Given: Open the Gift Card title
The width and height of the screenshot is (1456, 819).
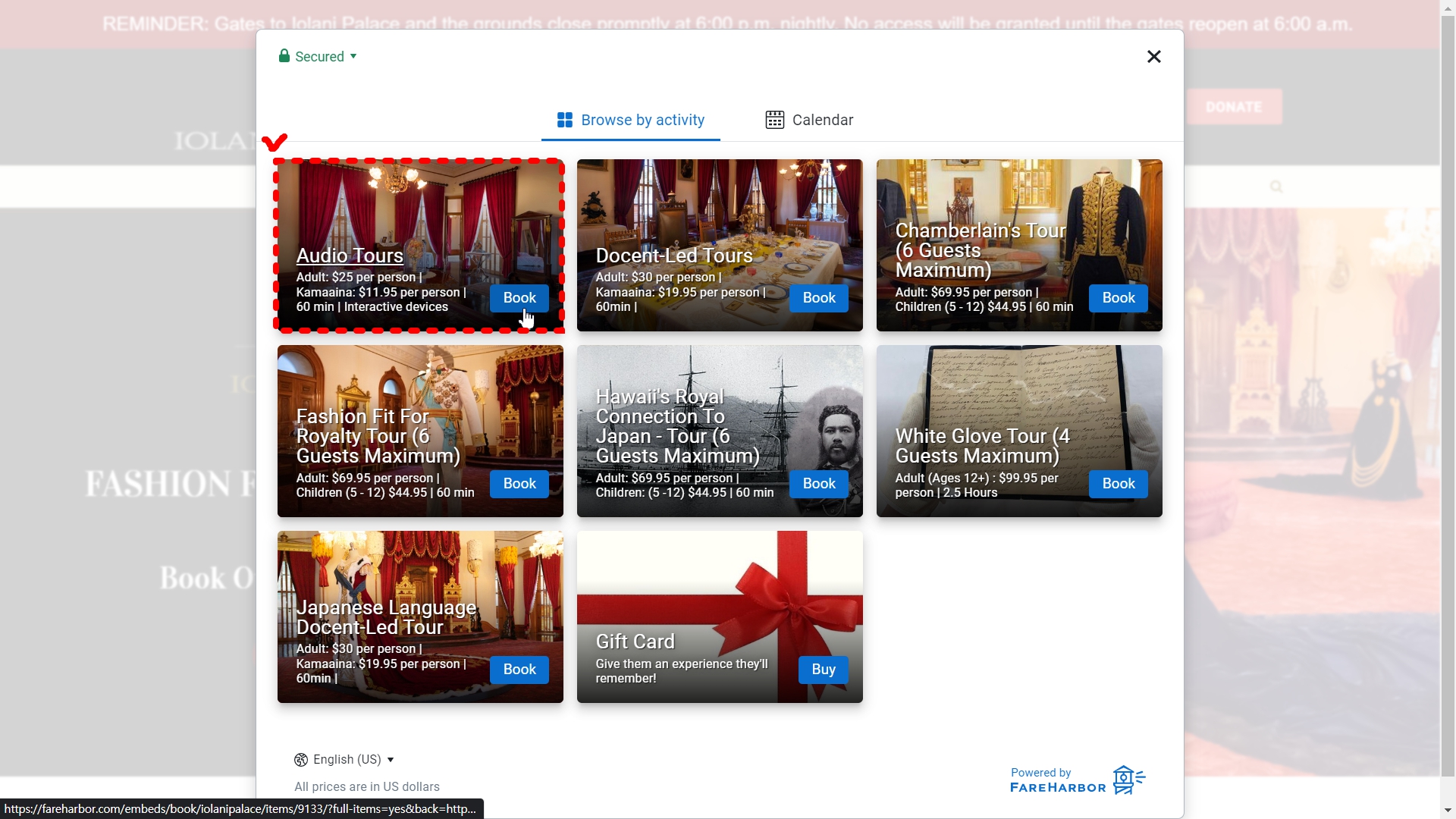Looking at the screenshot, I should pos(635,642).
